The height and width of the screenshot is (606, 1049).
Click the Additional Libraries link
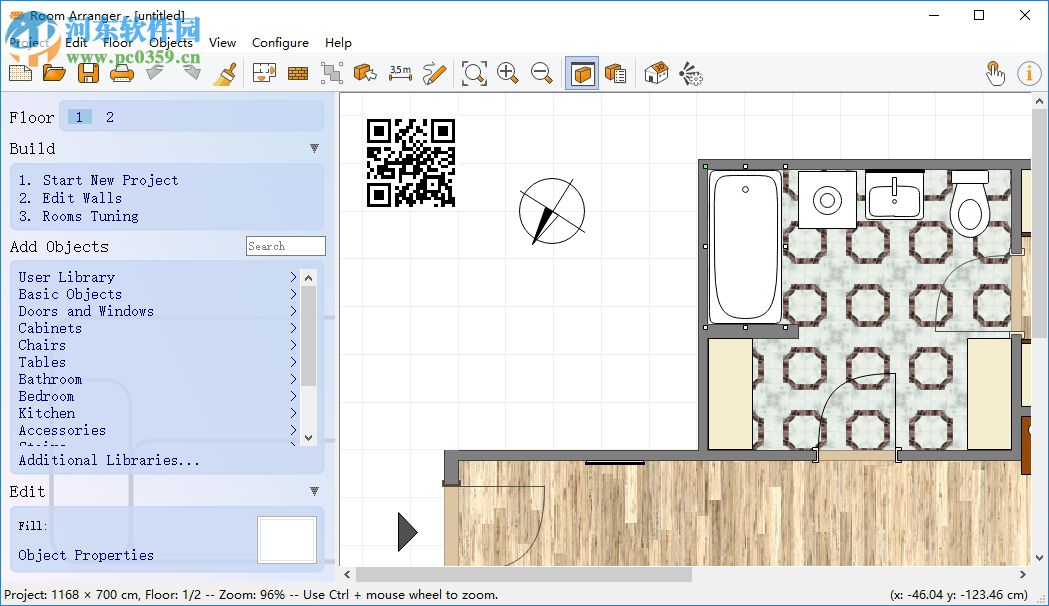tap(109, 460)
